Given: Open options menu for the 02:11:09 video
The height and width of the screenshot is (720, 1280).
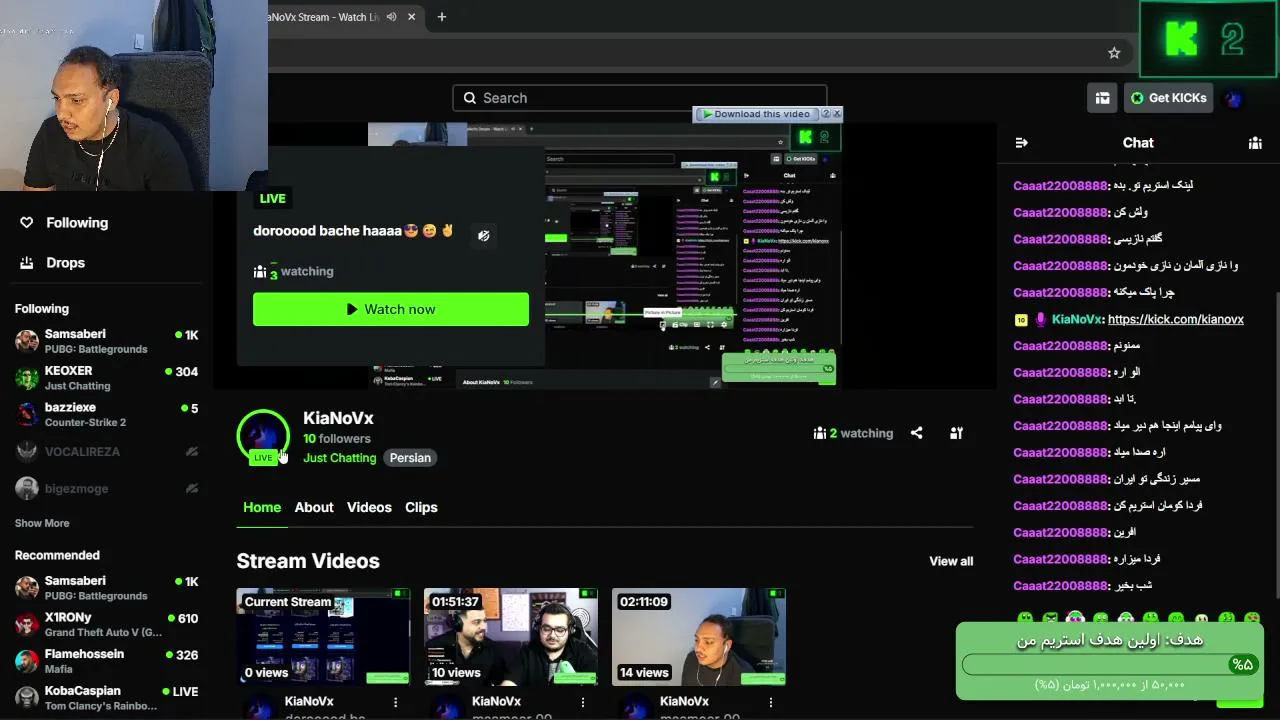Looking at the screenshot, I should click(x=771, y=702).
